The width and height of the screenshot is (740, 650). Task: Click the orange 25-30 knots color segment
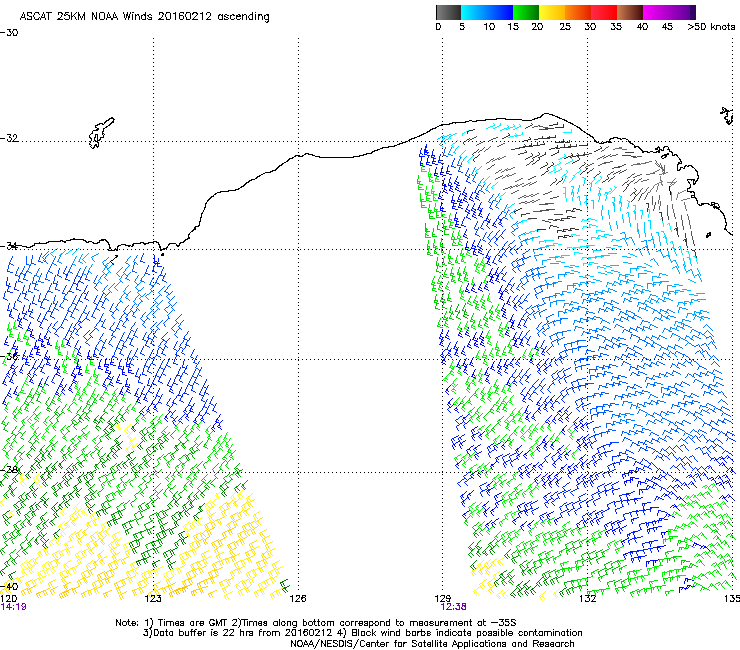578,12
